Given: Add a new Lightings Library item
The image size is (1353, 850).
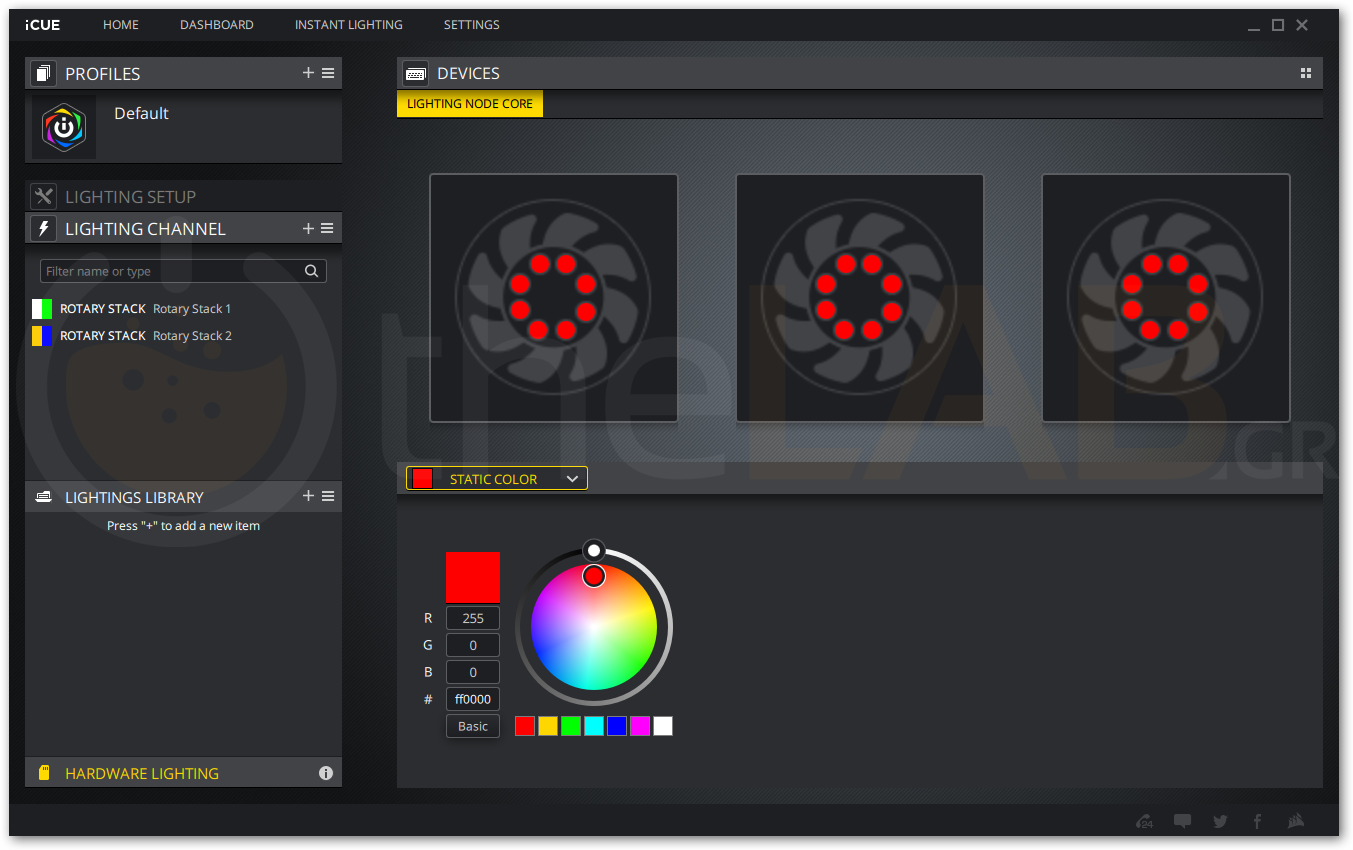Looking at the screenshot, I should (x=308, y=496).
